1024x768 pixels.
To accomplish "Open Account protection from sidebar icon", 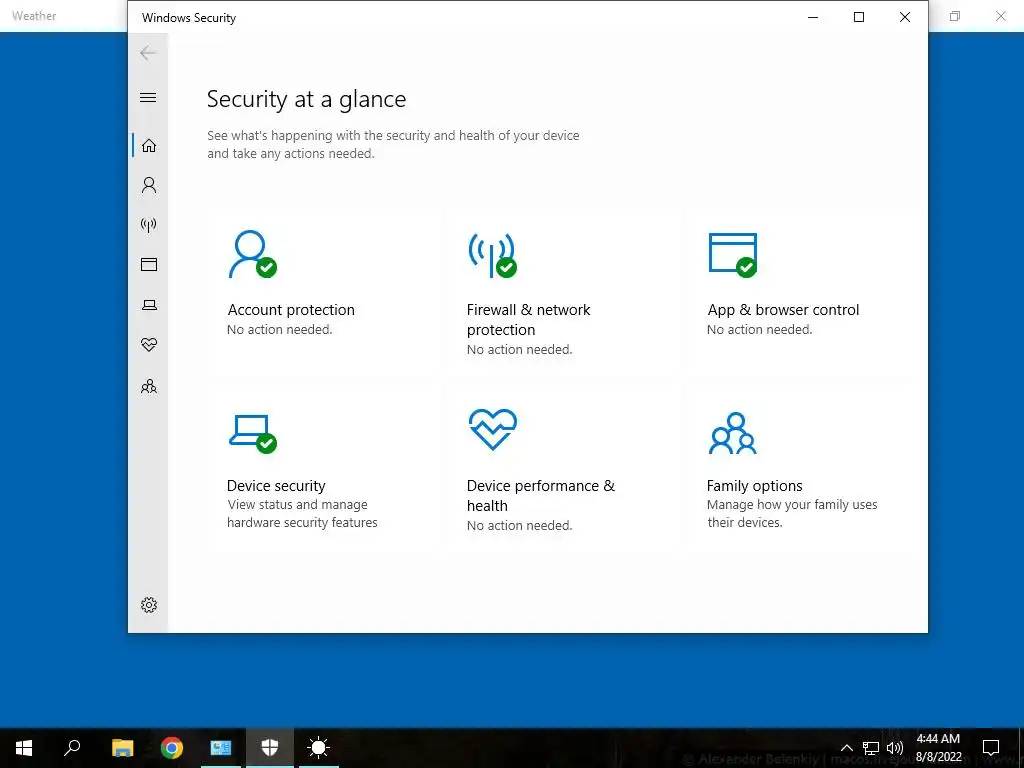I will point(149,185).
